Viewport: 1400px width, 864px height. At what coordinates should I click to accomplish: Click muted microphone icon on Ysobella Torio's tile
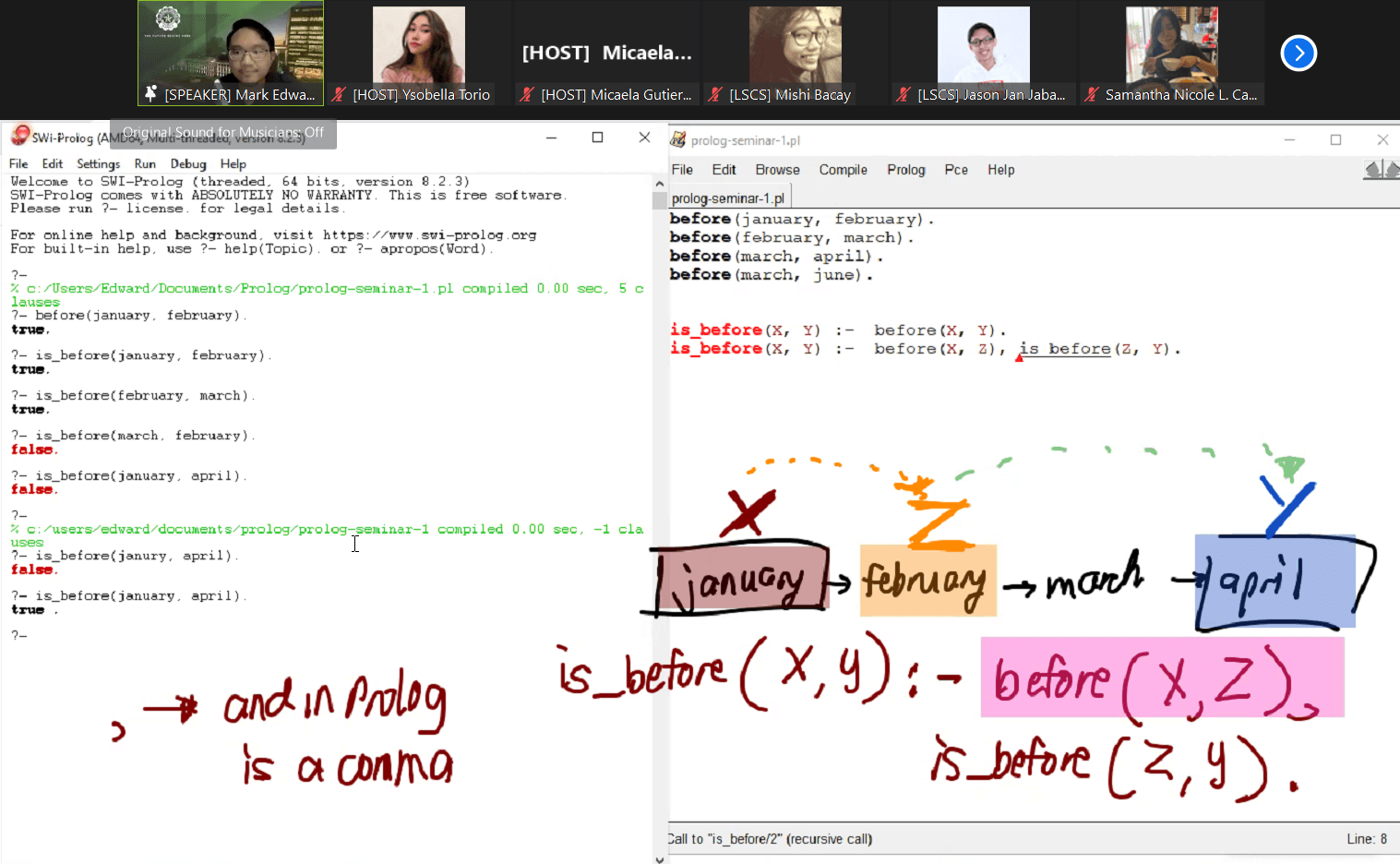point(339,93)
